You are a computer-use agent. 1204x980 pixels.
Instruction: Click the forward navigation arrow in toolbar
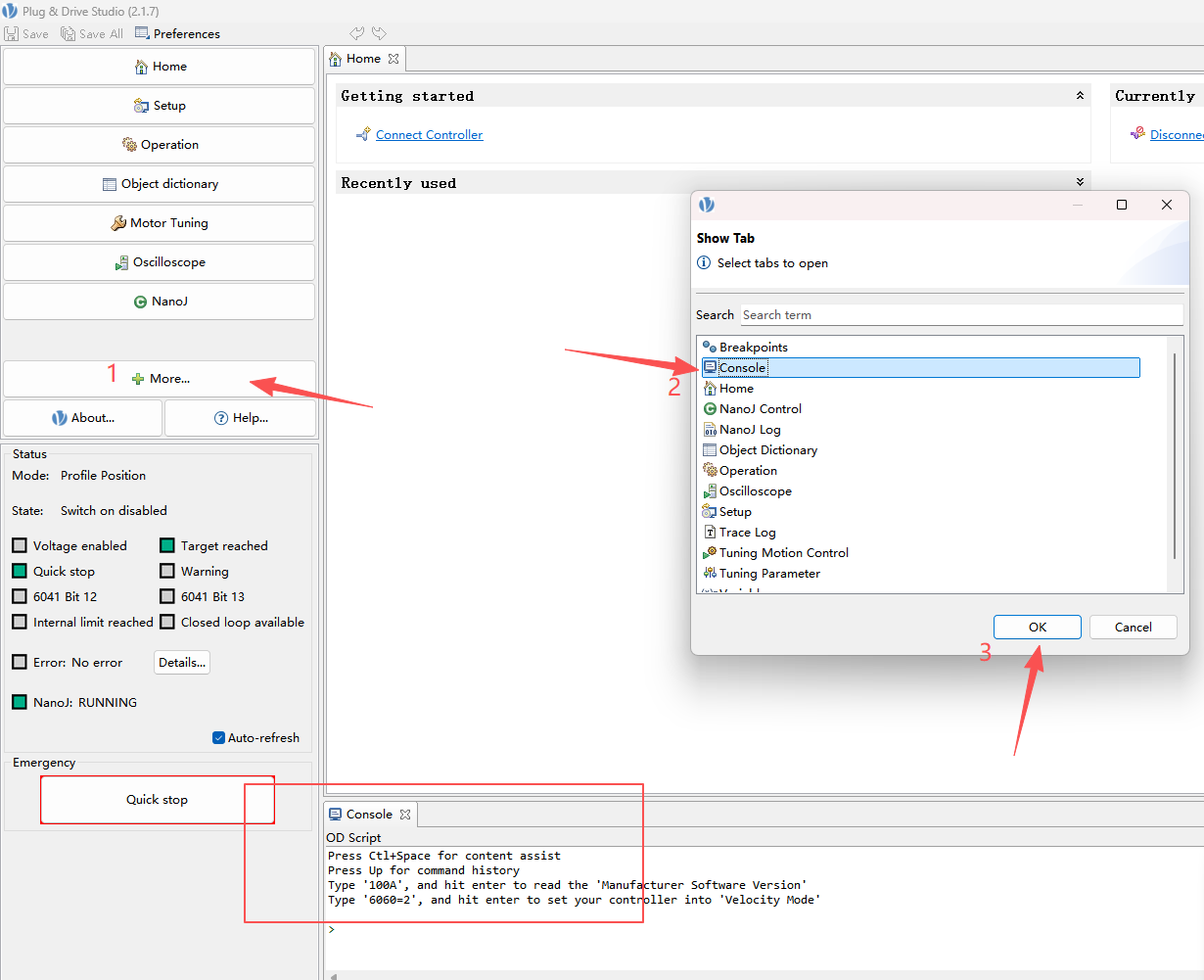[379, 33]
